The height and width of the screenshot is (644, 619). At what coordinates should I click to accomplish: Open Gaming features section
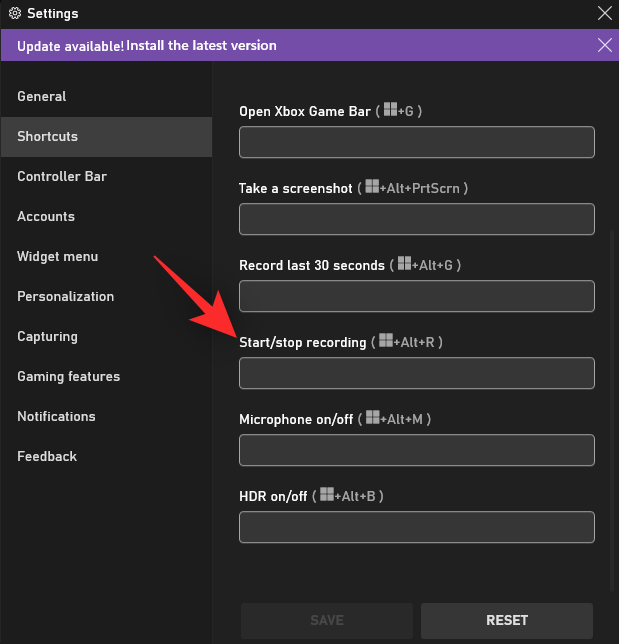(68, 376)
